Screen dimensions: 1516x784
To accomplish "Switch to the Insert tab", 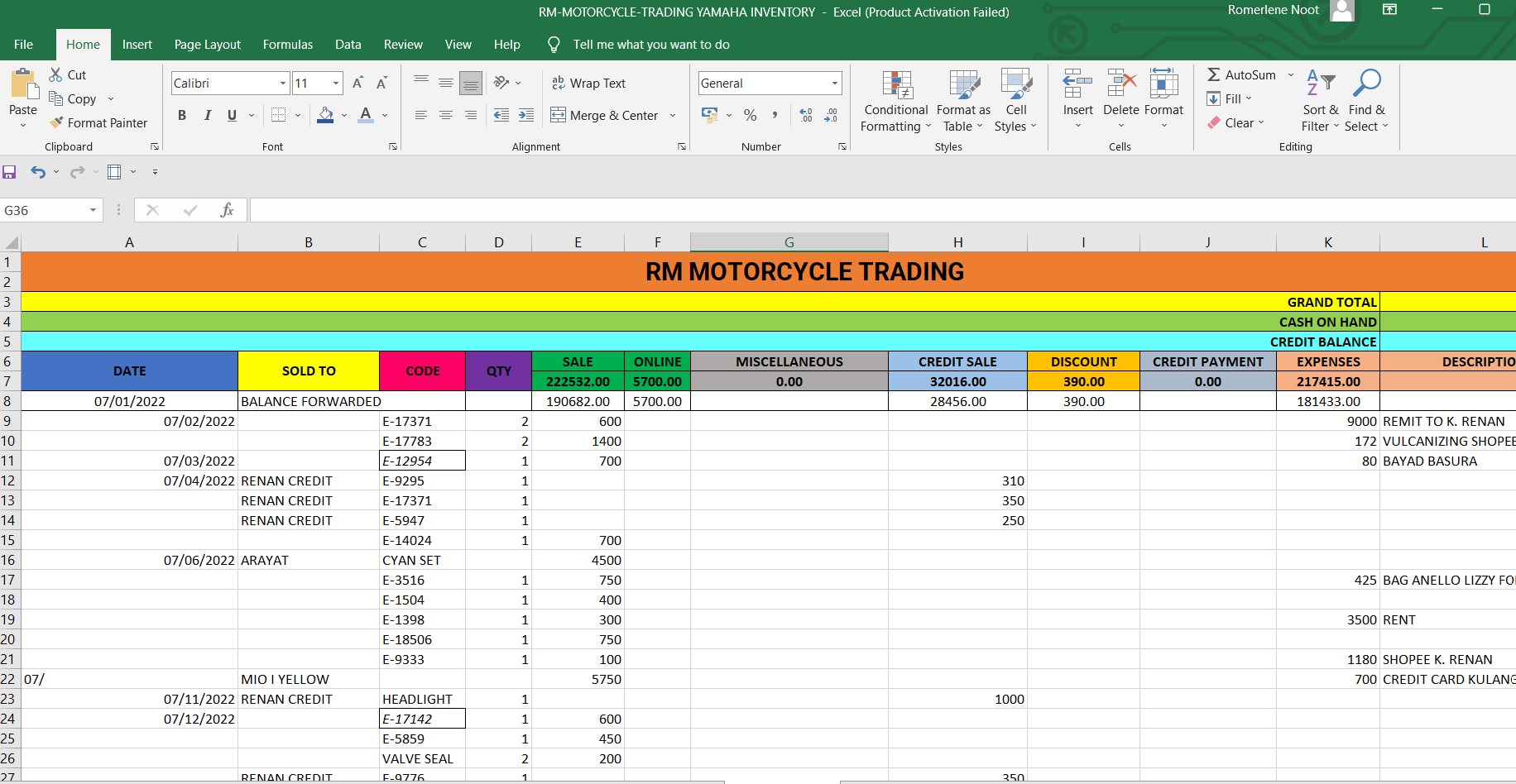I will tap(137, 44).
